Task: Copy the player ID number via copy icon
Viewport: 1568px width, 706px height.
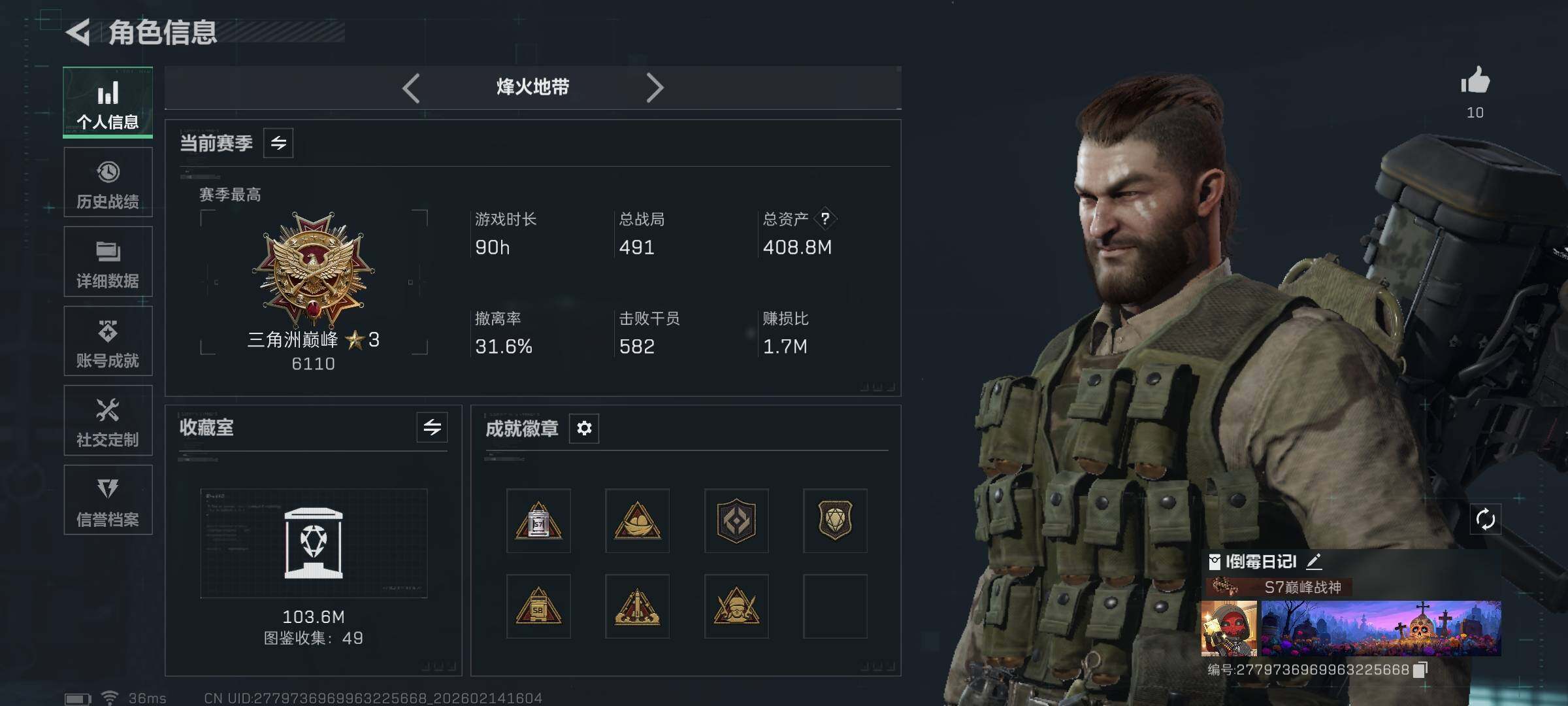Action: tap(1420, 669)
